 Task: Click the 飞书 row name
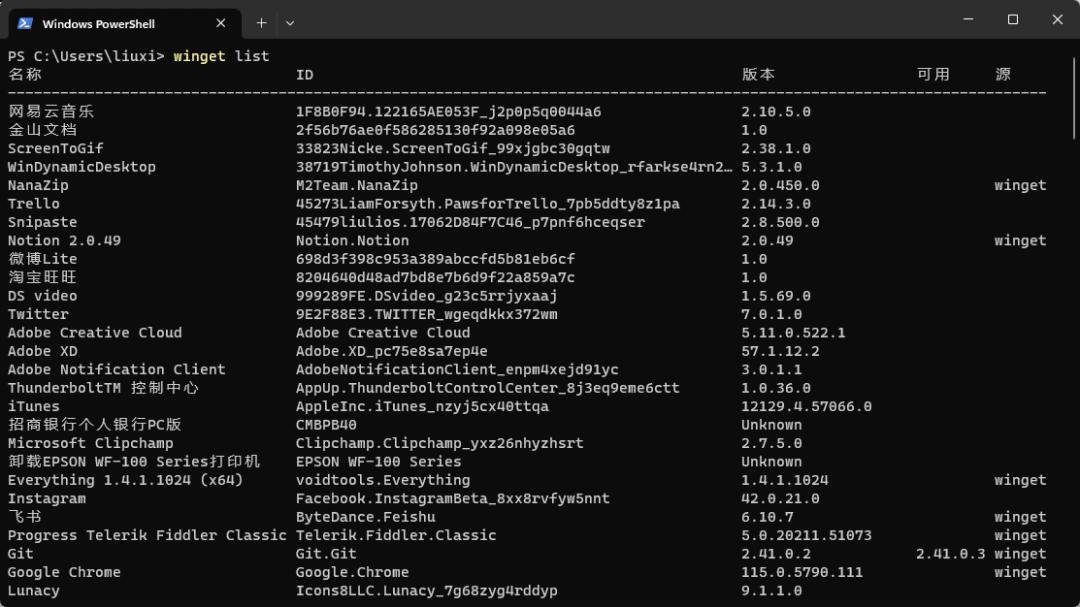pyautogui.click(x=25, y=517)
